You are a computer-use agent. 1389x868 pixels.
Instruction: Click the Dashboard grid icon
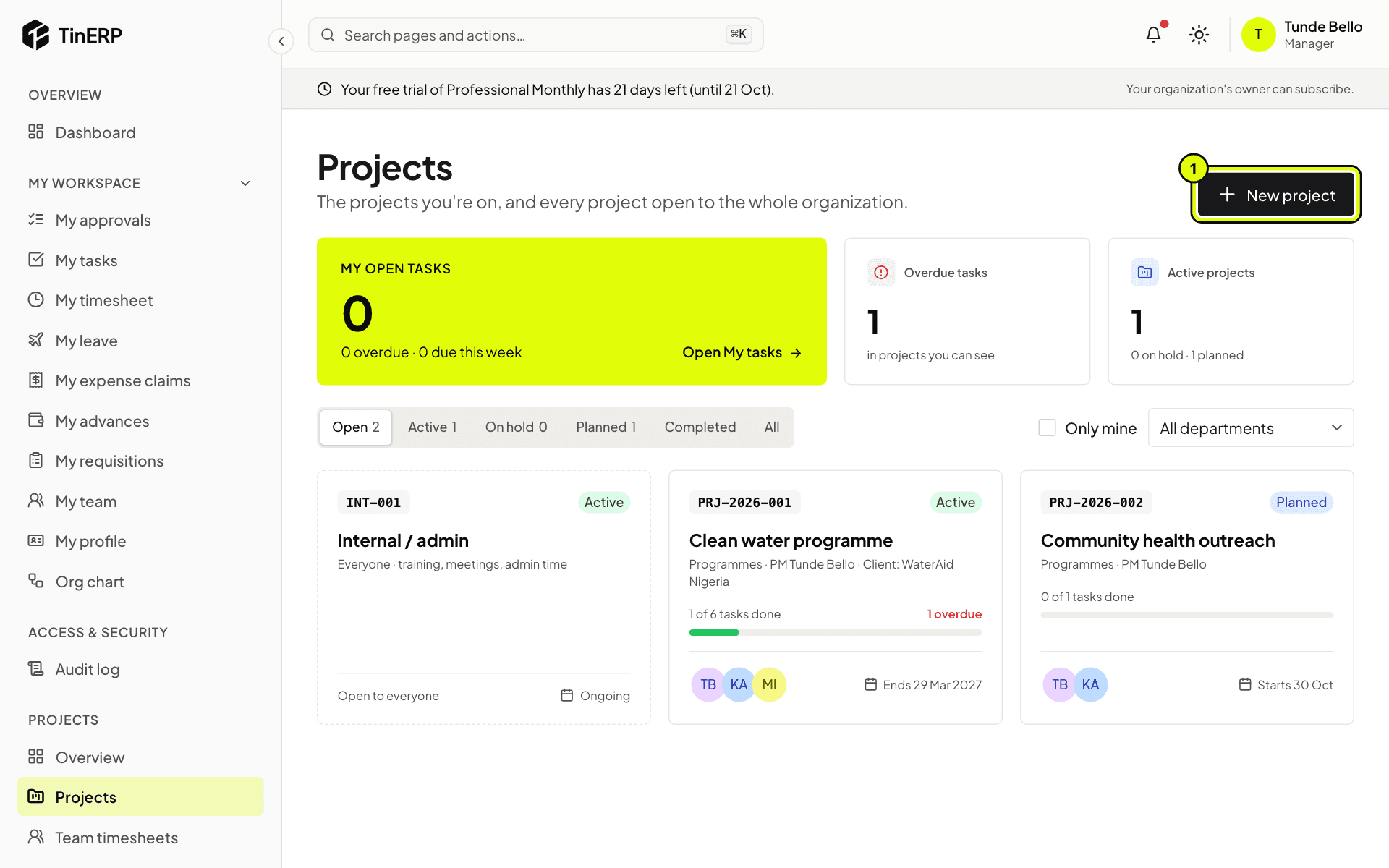(x=35, y=132)
